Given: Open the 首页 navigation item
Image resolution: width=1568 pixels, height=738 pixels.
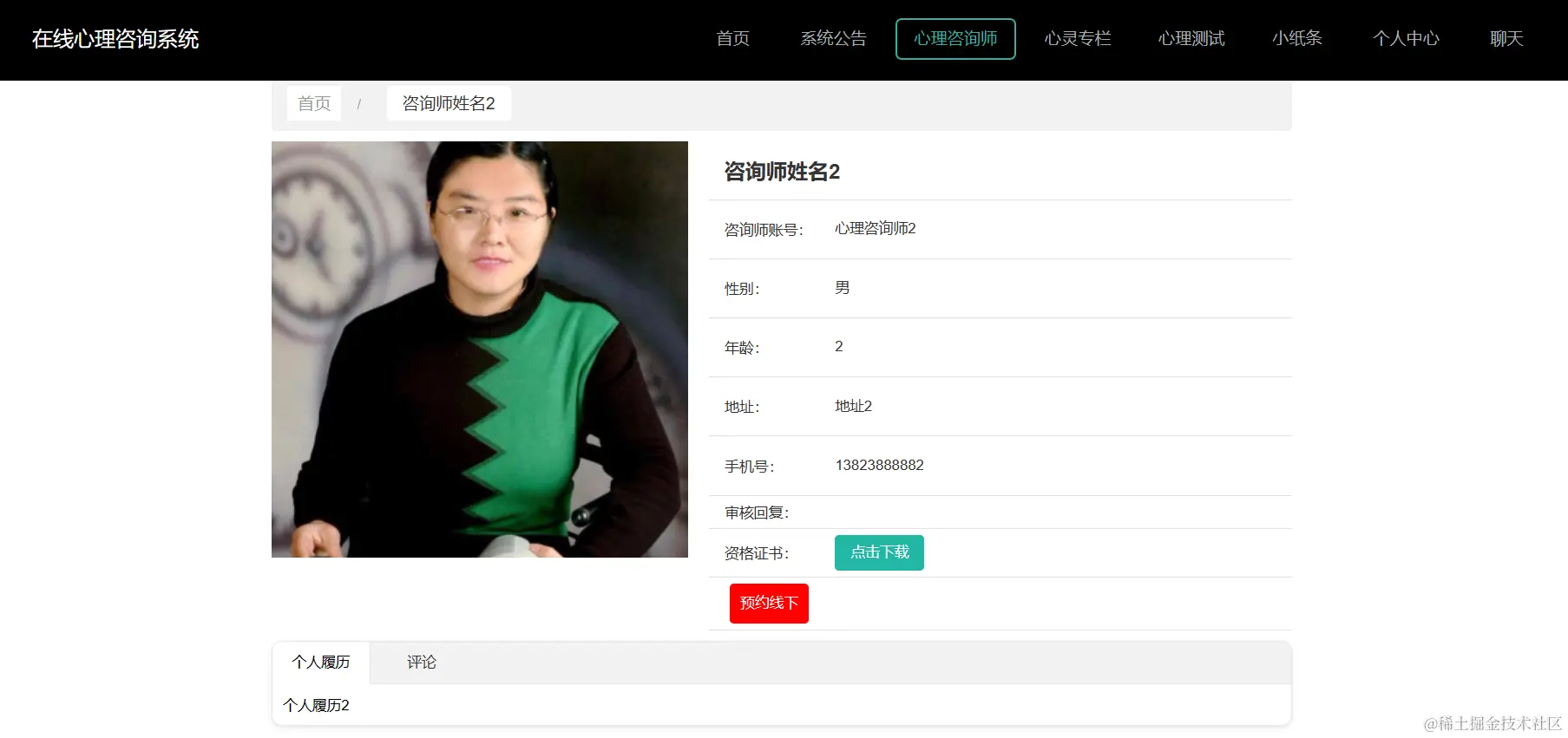Looking at the screenshot, I should [x=732, y=39].
